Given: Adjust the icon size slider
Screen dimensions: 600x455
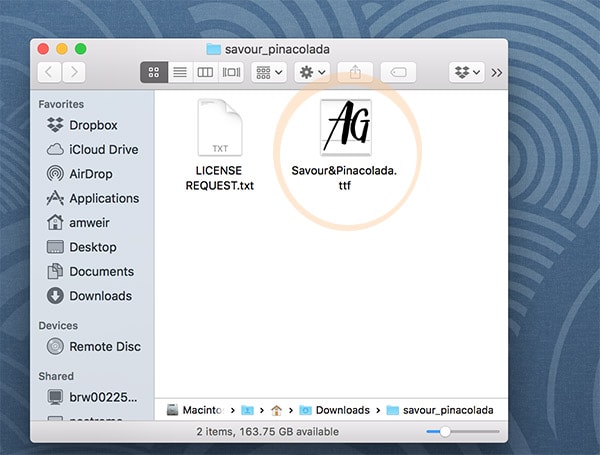Looking at the screenshot, I should click(445, 432).
